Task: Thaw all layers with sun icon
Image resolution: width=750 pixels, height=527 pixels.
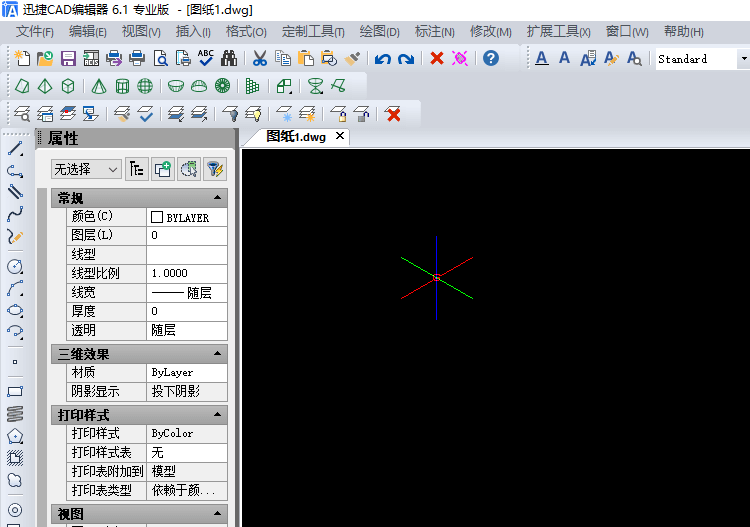Action: coord(308,114)
